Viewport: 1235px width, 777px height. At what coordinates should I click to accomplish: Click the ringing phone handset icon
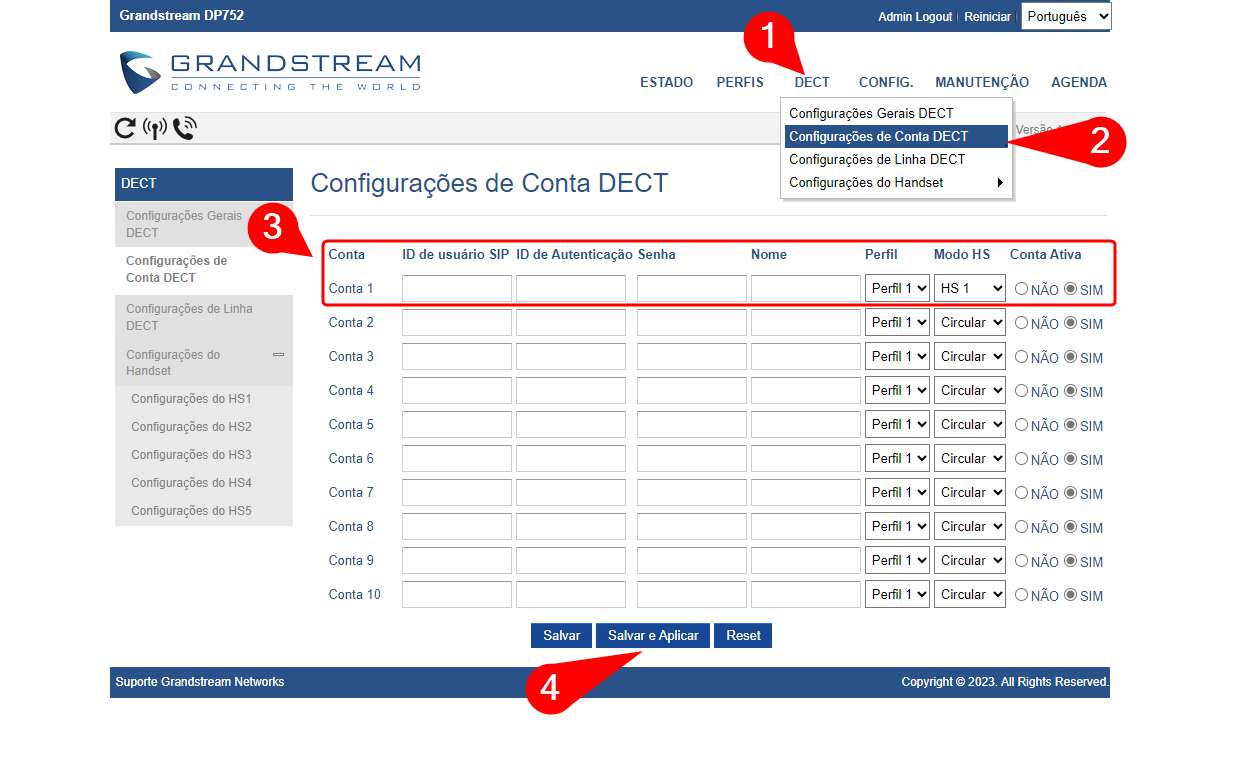pyautogui.click(x=184, y=128)
